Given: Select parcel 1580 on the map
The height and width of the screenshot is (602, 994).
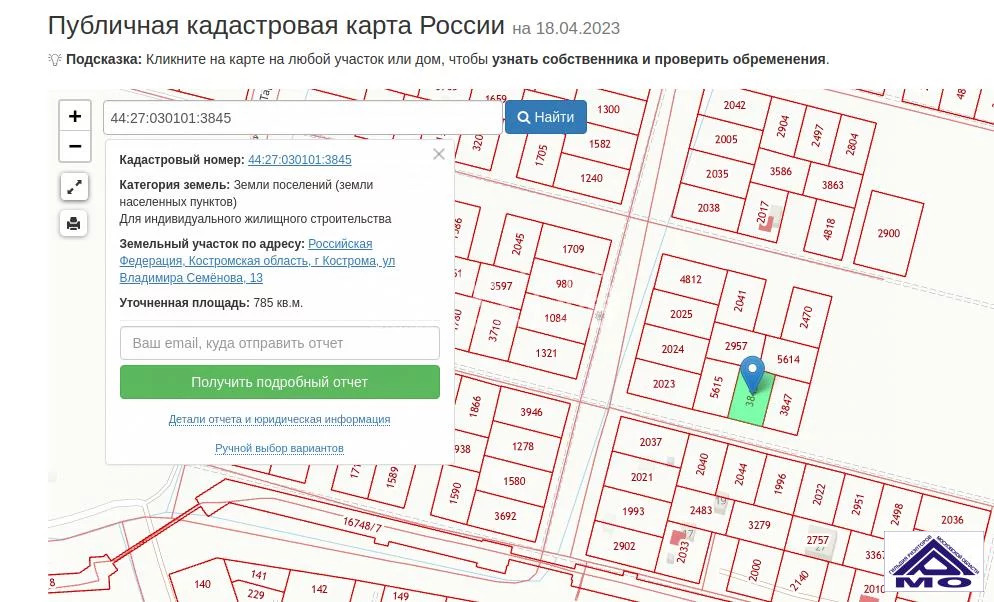Looking at the screenshot, I should 514,481.
